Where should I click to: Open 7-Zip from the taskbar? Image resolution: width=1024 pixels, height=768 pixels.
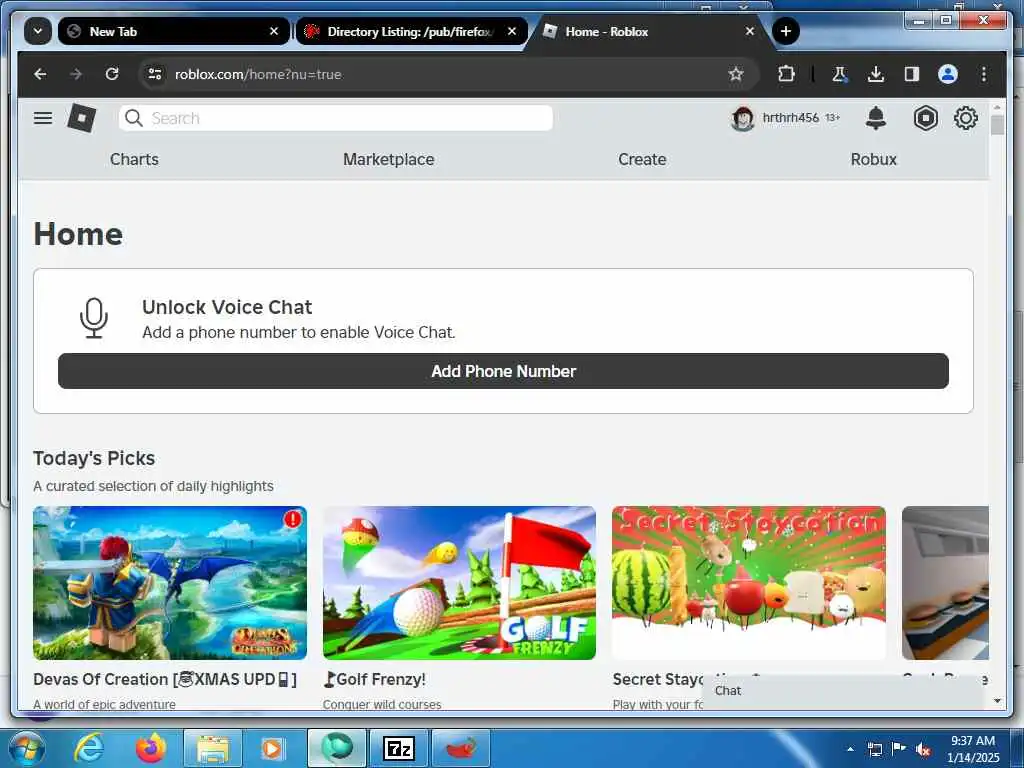[398, 748]
